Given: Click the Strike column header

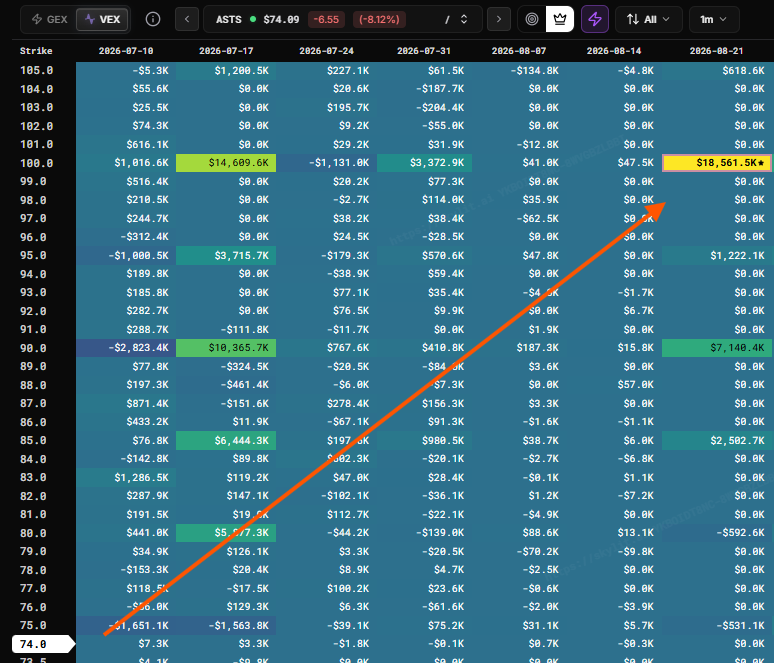Looking at the screenshot, I should [x=36, y=51].
